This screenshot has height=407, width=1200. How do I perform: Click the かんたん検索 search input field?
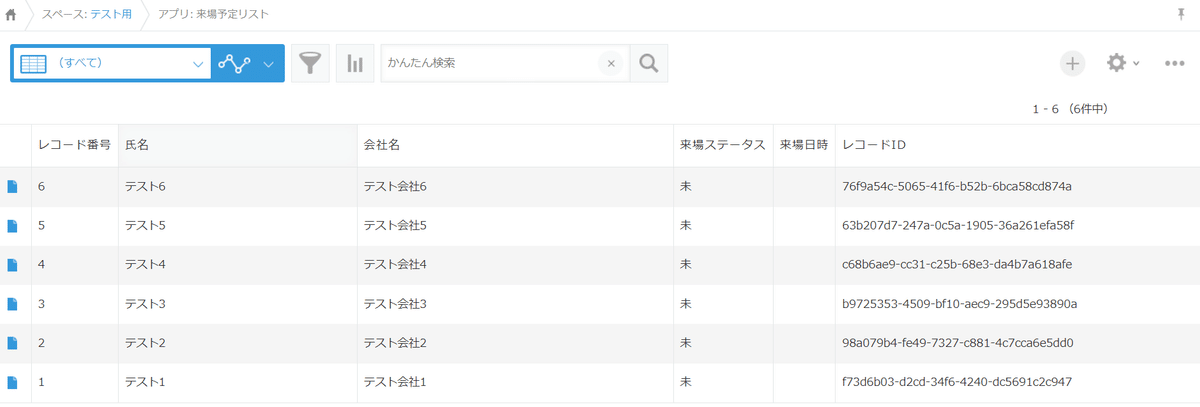(x=490, y=63)
